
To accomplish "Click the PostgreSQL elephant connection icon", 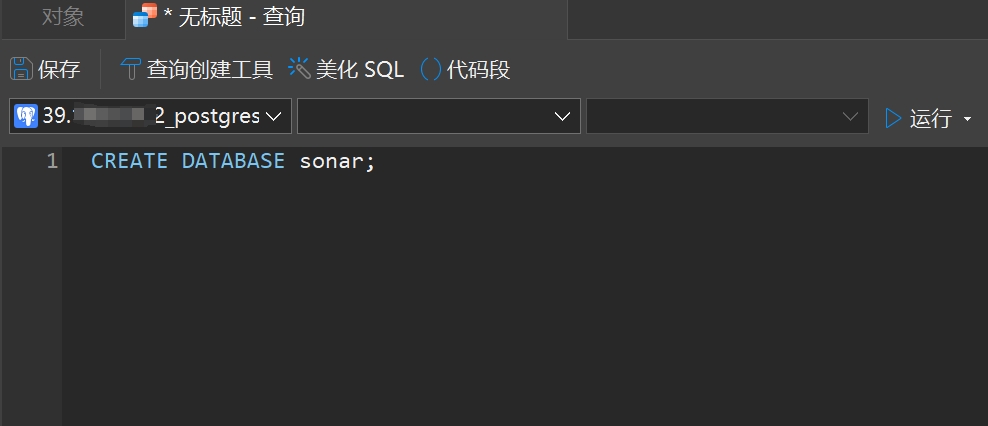I will (26, 116).
